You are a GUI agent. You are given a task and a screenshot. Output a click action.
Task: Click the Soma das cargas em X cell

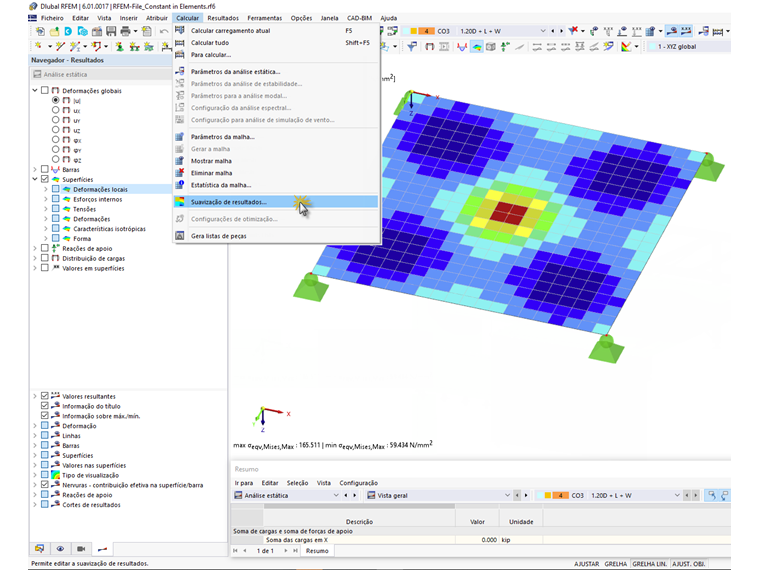point(359,539)
